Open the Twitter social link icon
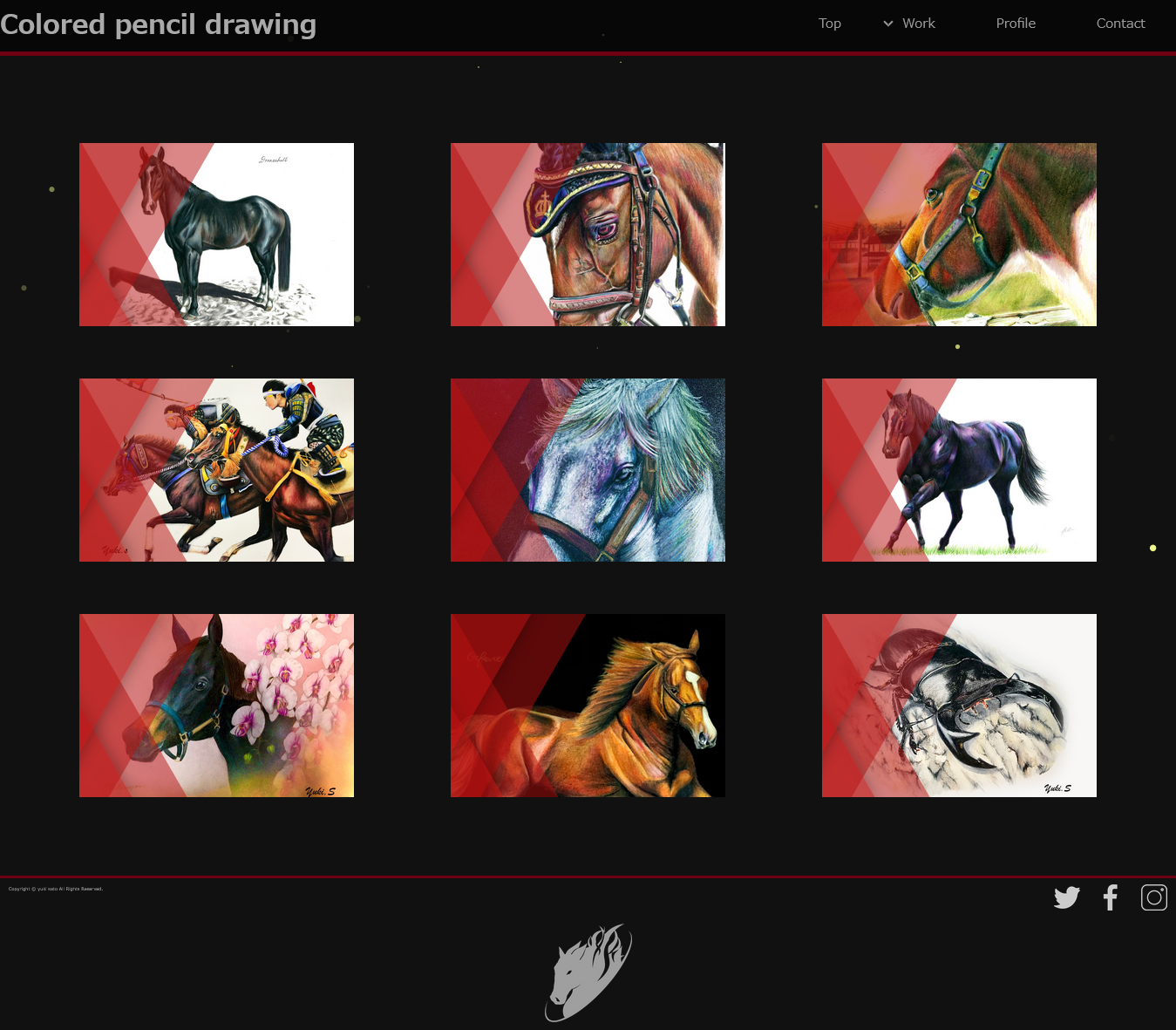 1066,897
